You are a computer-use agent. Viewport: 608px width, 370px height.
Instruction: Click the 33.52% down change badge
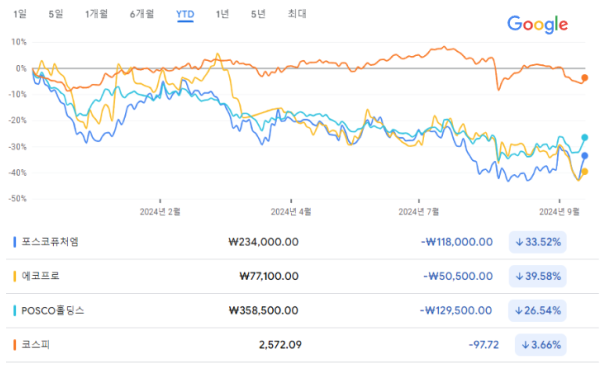coord(538,242)
